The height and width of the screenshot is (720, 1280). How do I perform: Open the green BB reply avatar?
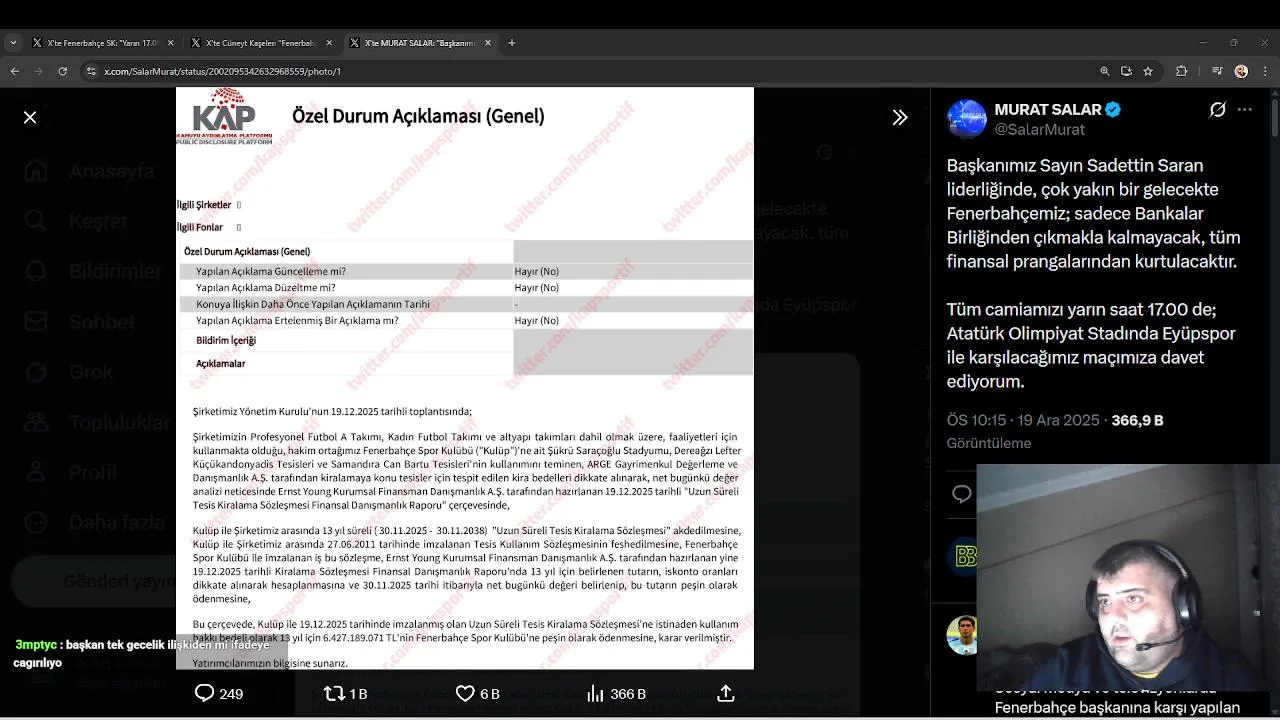(964, 556)
